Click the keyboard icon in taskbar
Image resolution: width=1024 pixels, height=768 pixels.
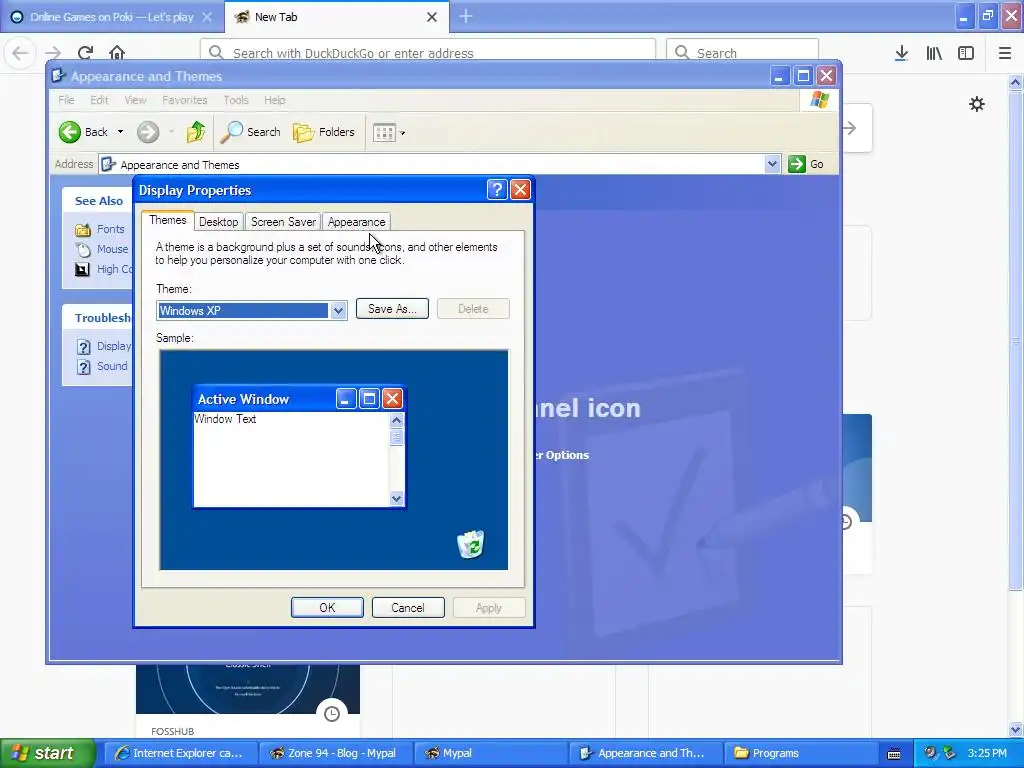(x=894, y=754)
